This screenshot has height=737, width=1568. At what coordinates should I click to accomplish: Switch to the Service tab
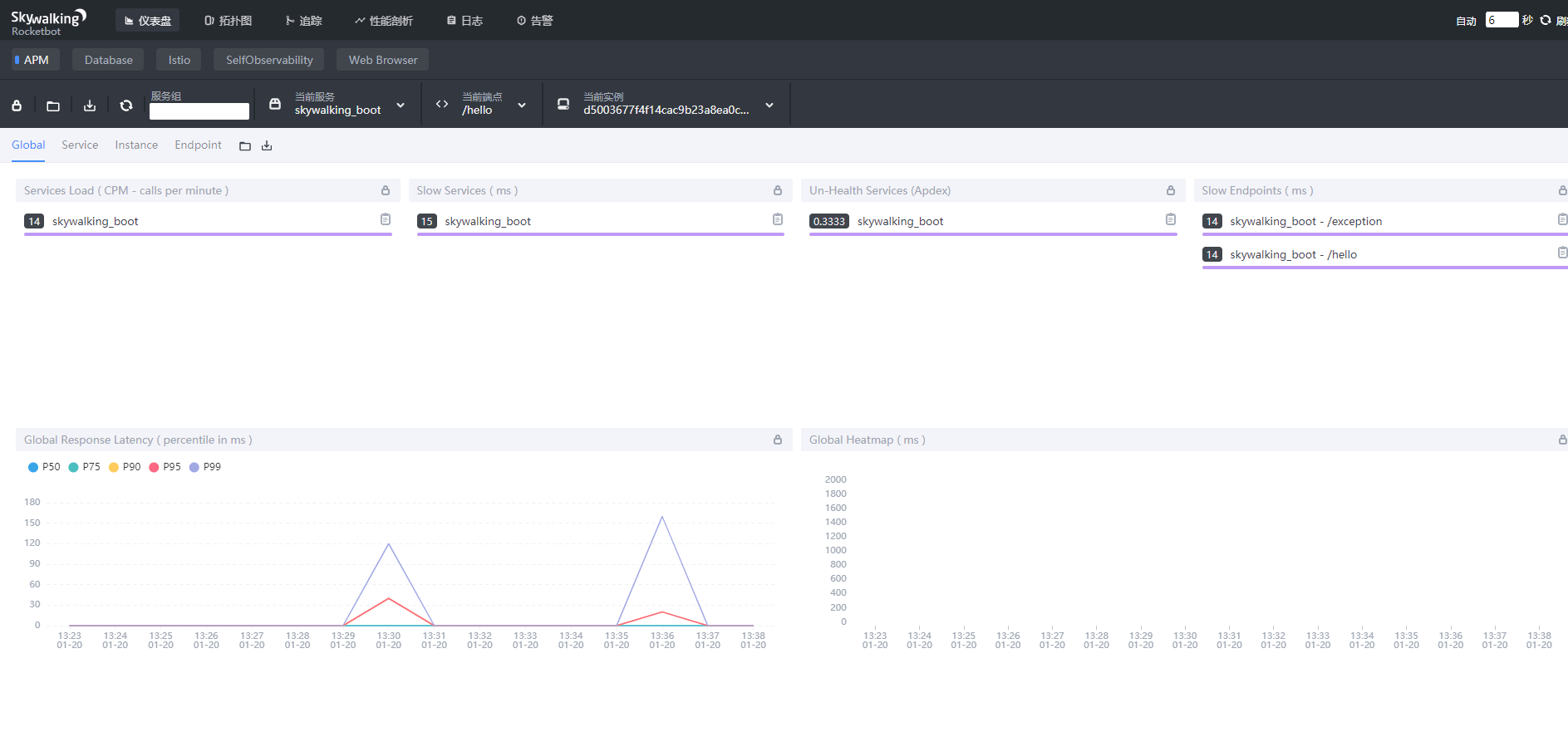tap(80, 145)
